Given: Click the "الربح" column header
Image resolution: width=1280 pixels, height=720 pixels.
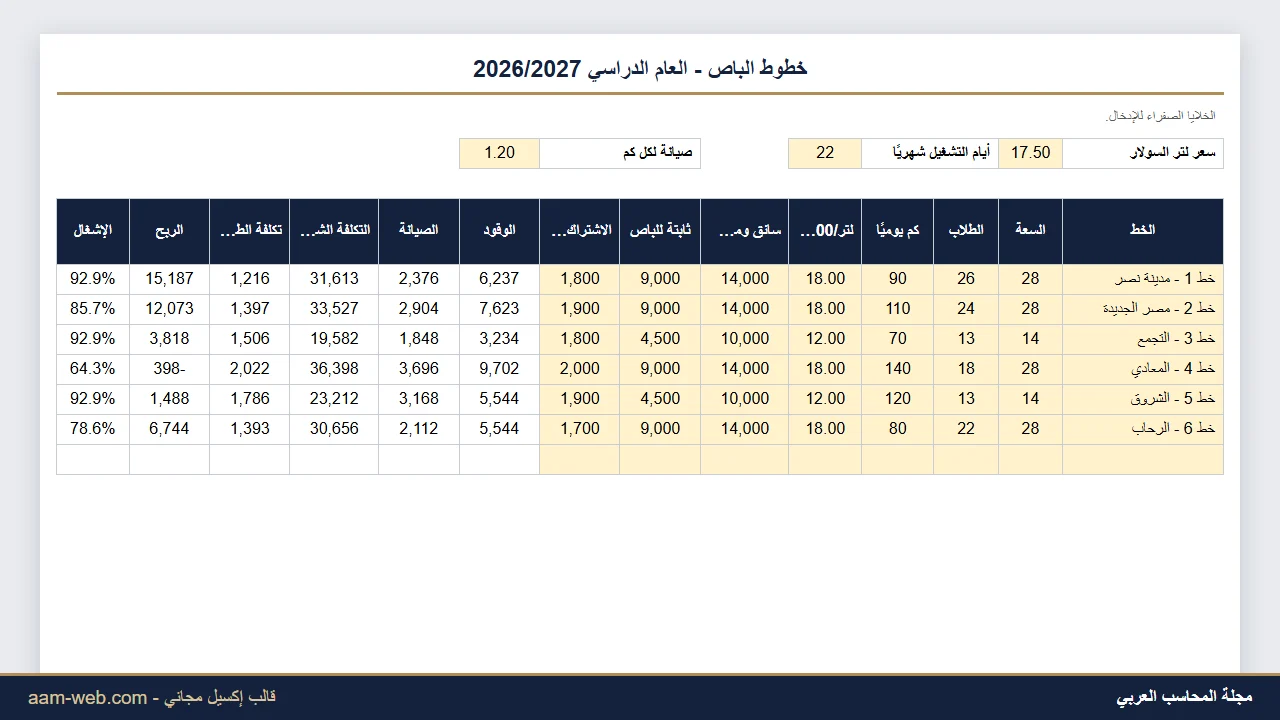Looking at the screenshot, I should (x=169, y=230).
